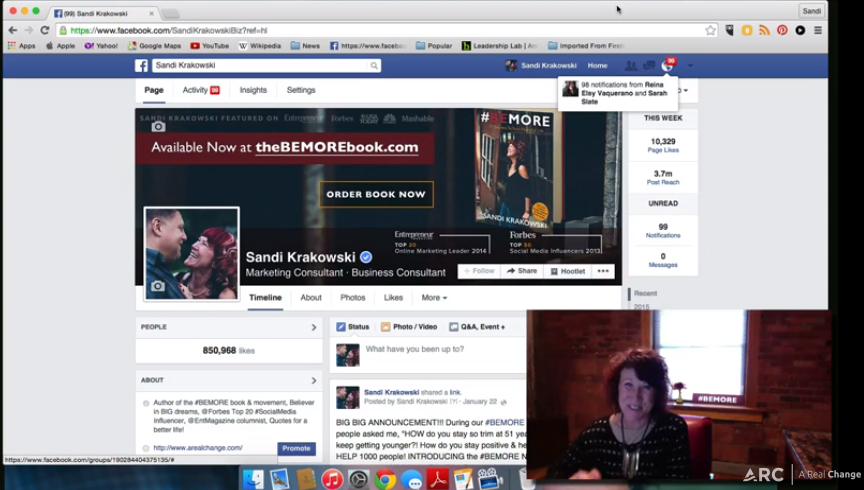Click the verified badge next to name
The width and height of the screenshot is (864, 490).
coord(366,257)
